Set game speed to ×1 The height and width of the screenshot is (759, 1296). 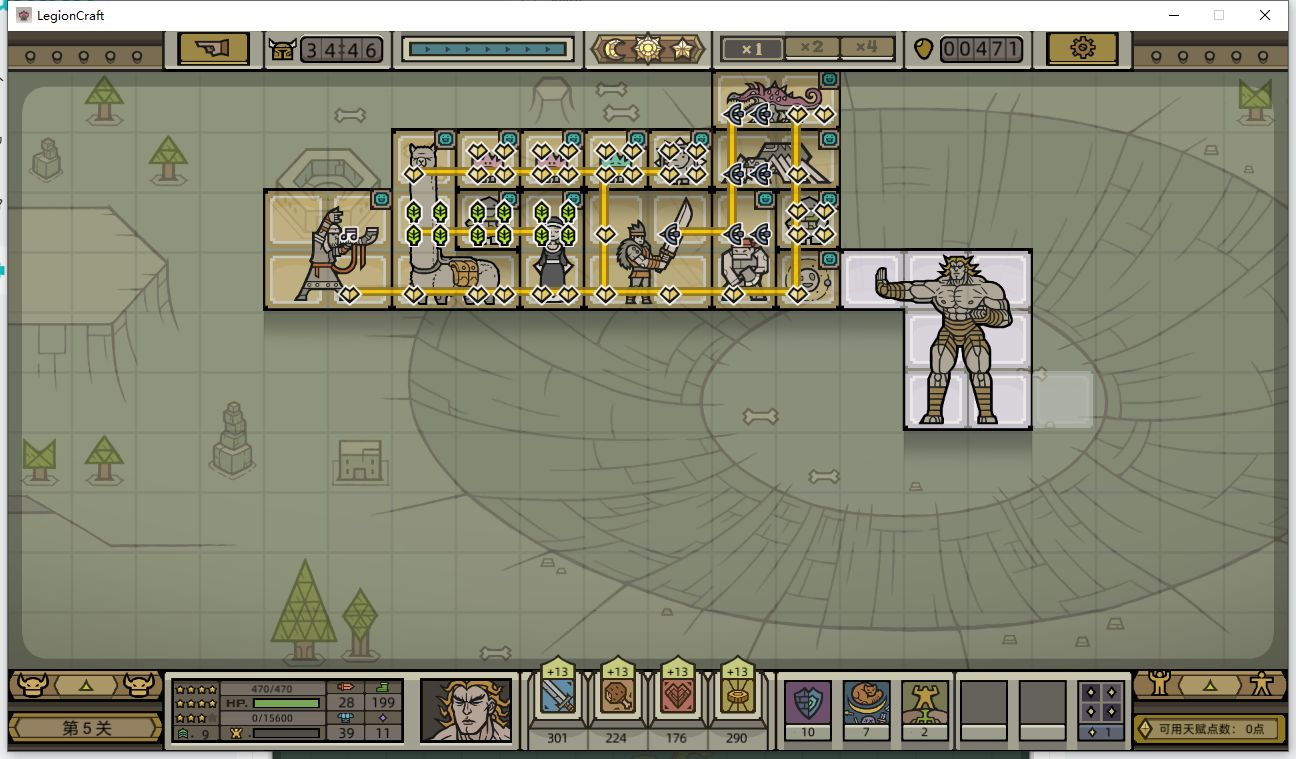[x=751, y=48]
